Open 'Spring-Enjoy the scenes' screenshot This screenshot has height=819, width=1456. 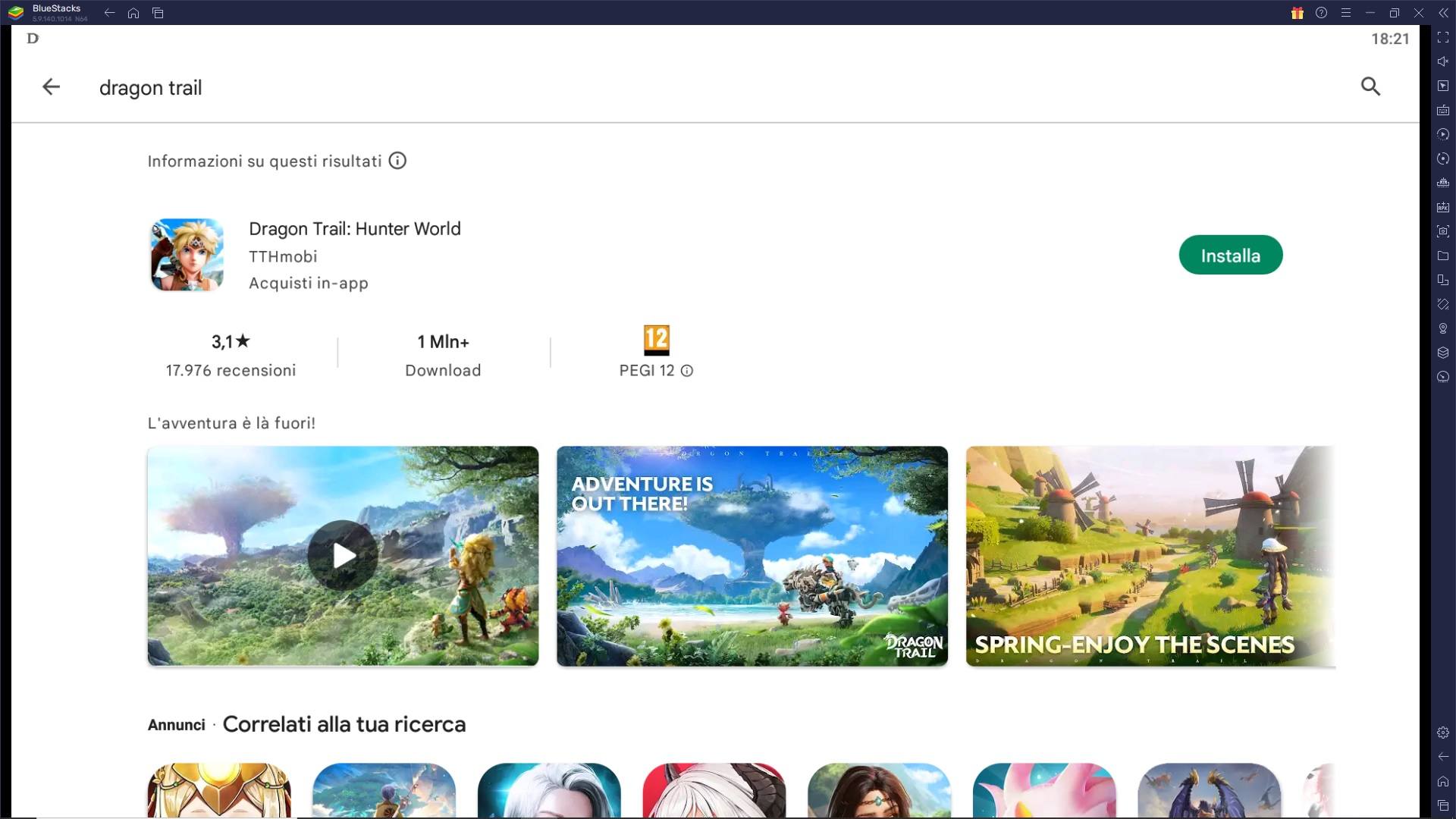[x=1150, y=556]
